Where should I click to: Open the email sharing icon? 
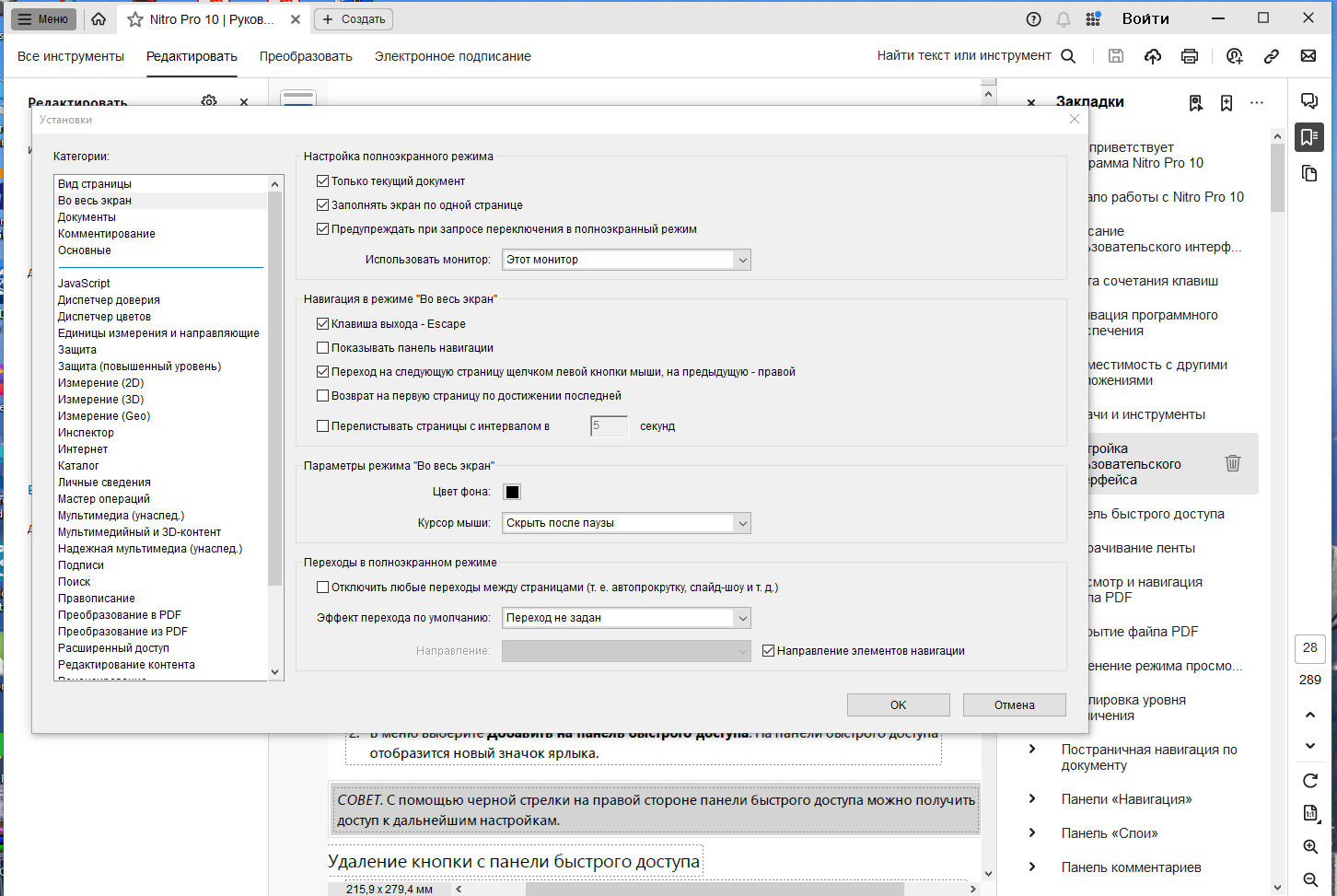point(1308,56)
